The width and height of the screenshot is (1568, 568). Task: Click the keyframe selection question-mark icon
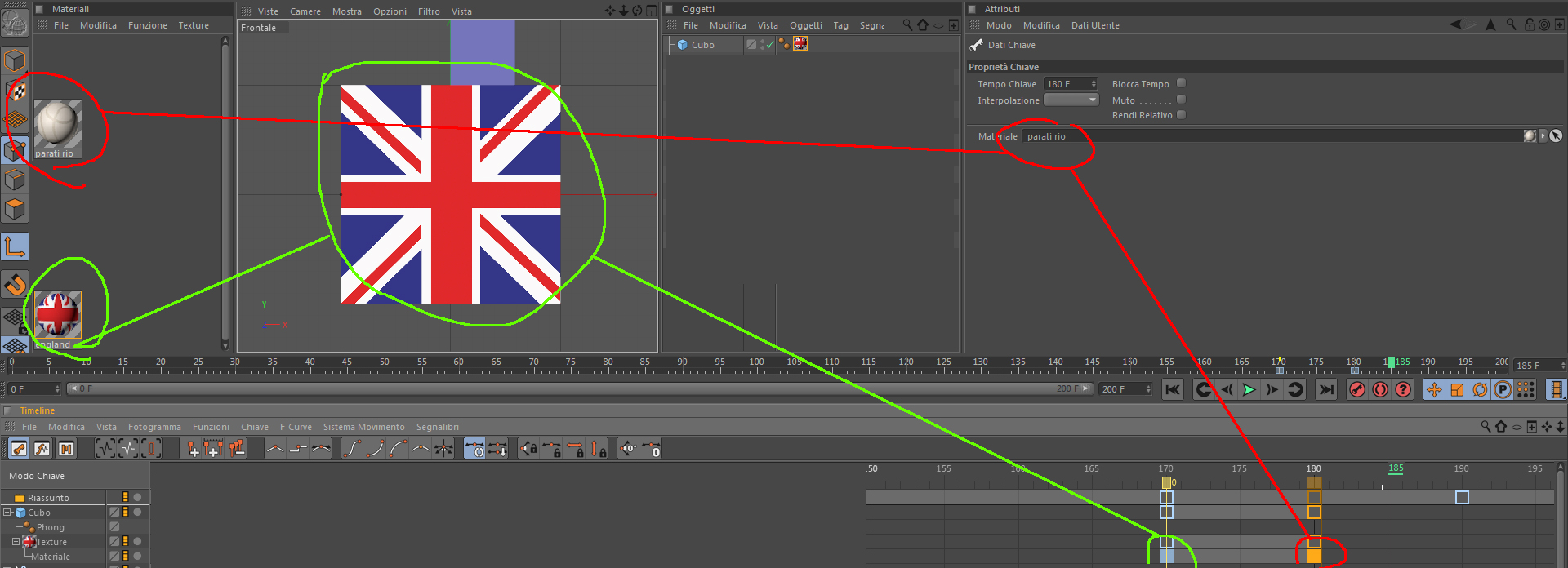(1403, 390)
